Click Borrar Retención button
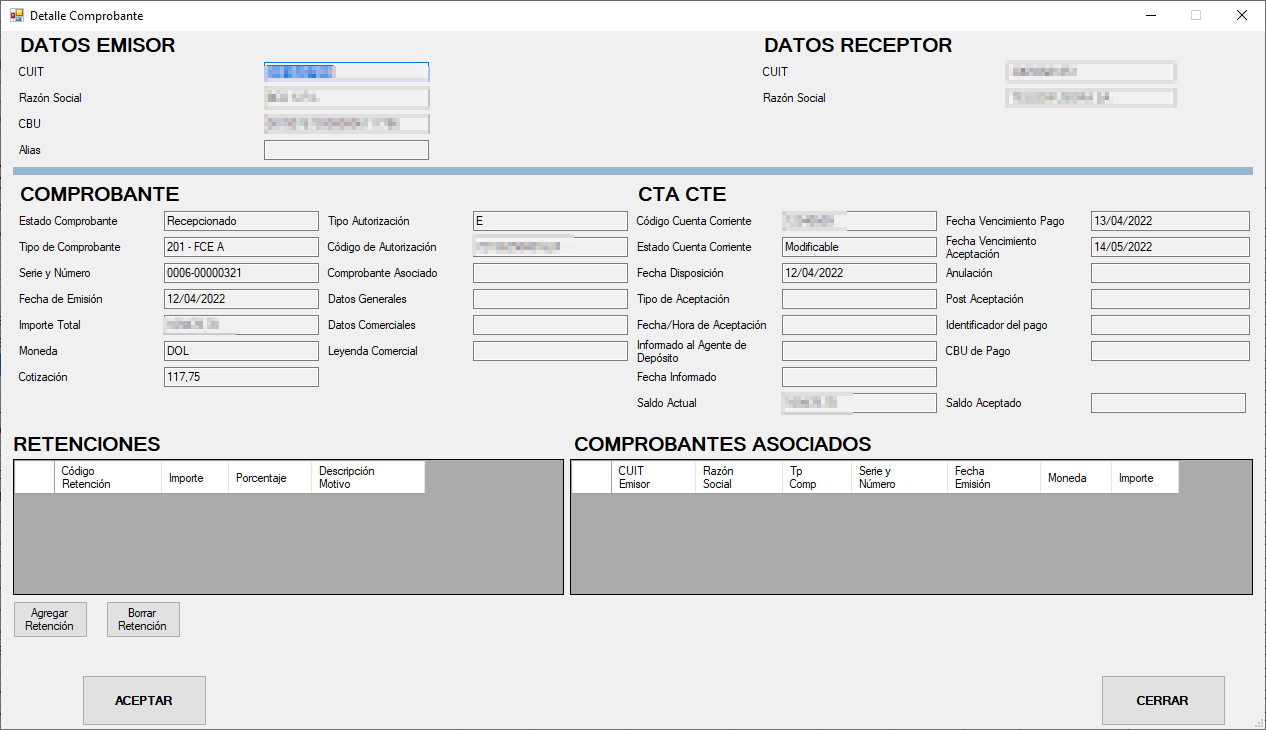The width and height of the screenshot is (1266, 730). [x=143, y=619]
